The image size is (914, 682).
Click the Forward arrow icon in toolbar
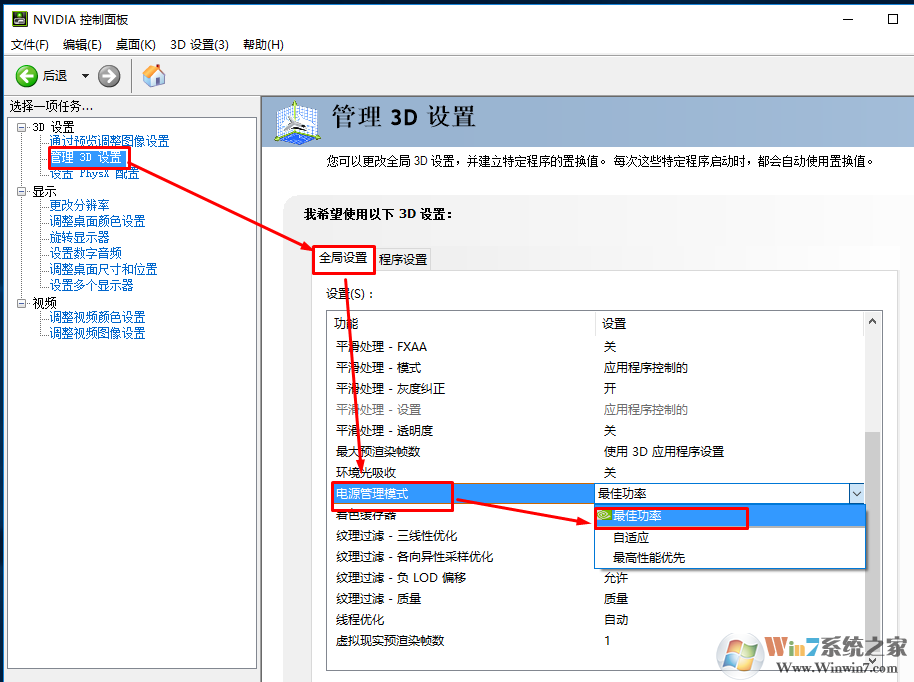click(109, 76)
